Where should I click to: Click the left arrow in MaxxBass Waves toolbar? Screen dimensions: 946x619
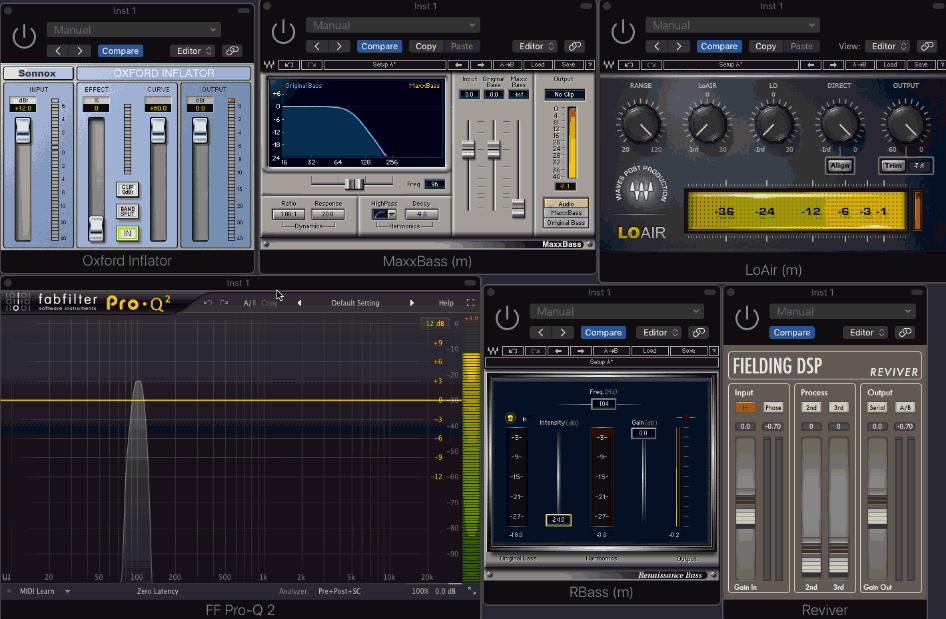pyautogui.click(x=459, y=65)
